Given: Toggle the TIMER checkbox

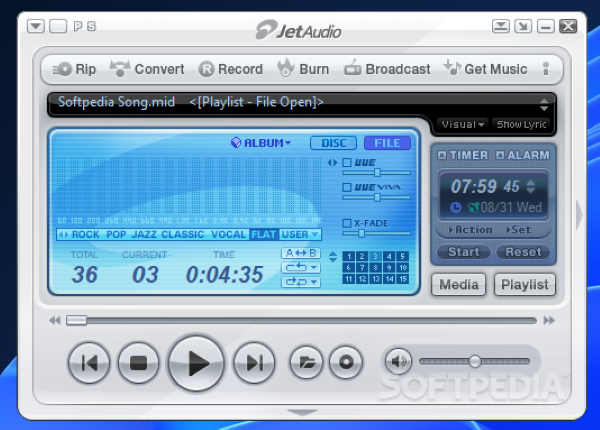Looking at the screenshot, I should (x=442, y=155).
